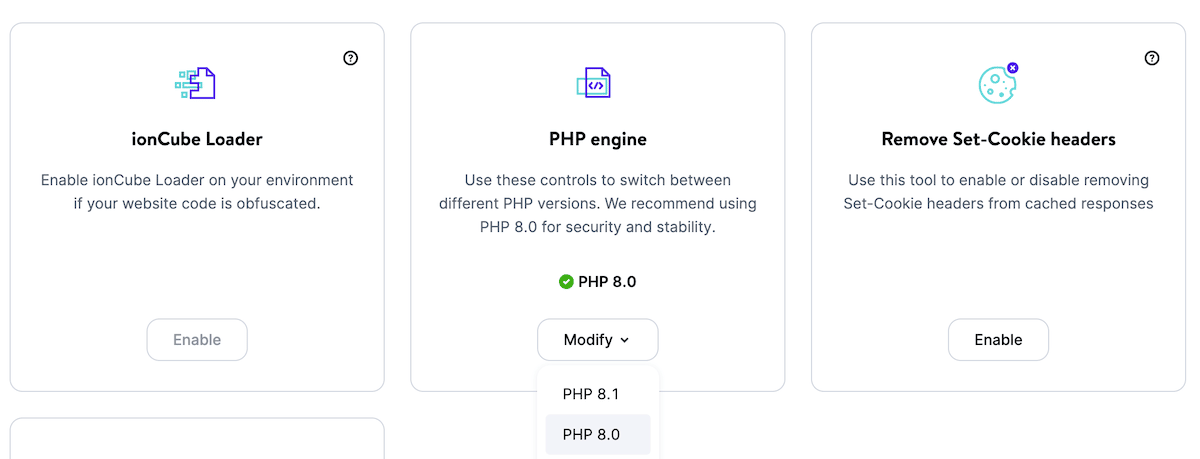Screen dimensions: 1200x459
Task: Click the PHP engine recommendation text
Action: (598, 204)
